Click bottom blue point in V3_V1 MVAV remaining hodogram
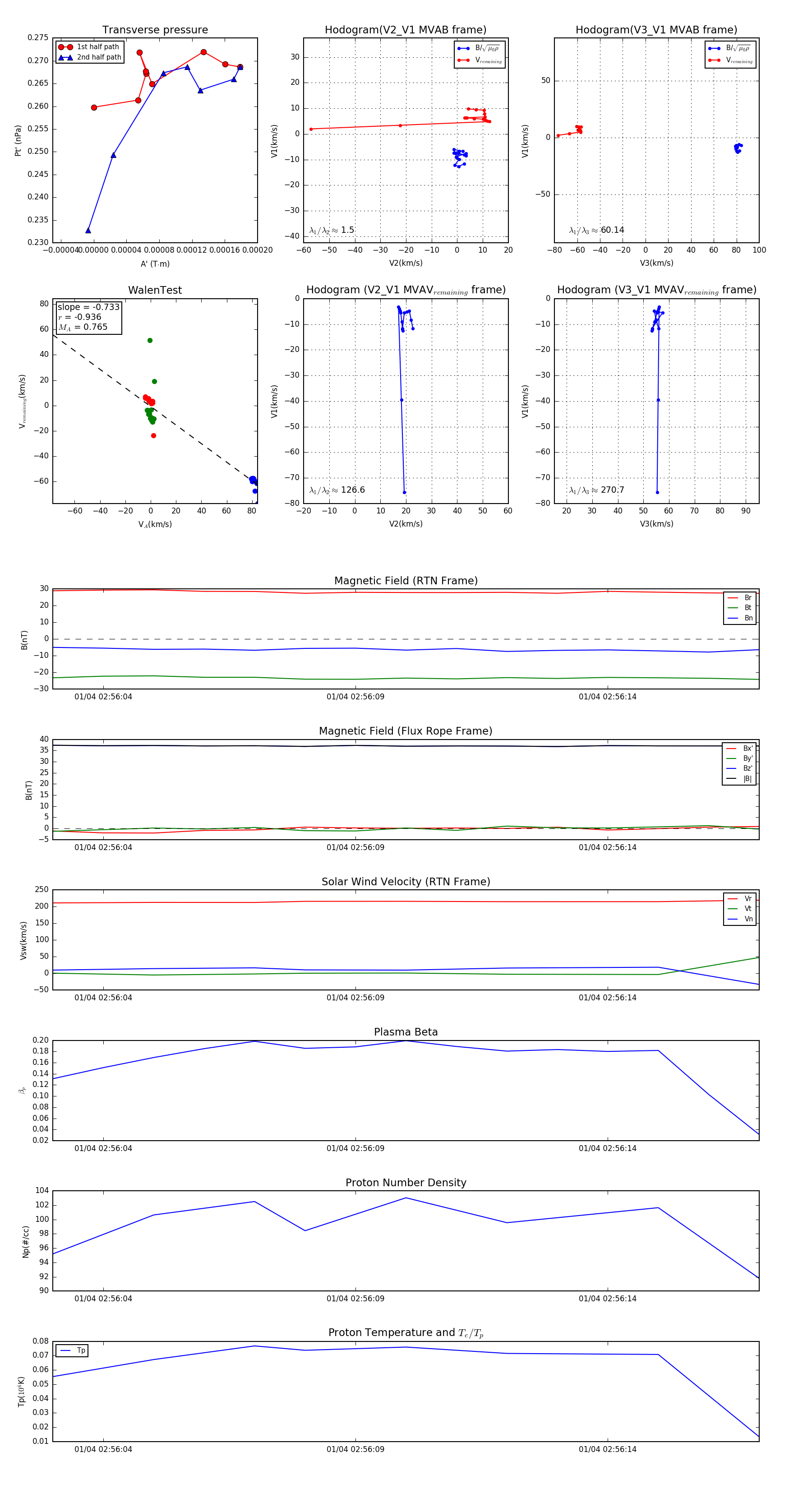 pyautogui.click(x=657, y=492)
